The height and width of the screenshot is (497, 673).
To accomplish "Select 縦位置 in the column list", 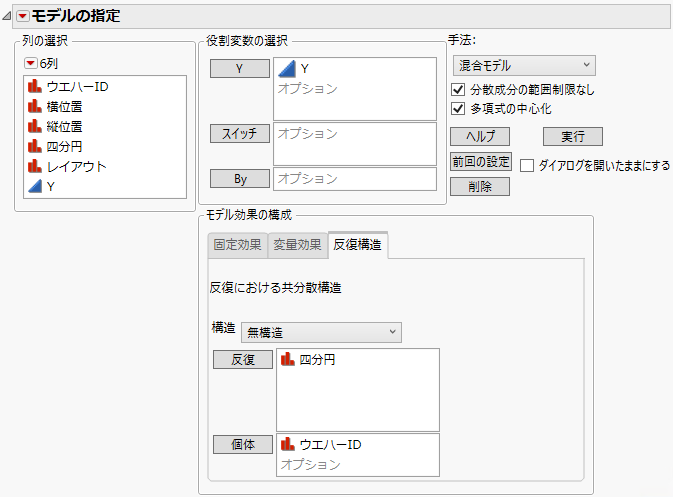I will pos(64,126).
